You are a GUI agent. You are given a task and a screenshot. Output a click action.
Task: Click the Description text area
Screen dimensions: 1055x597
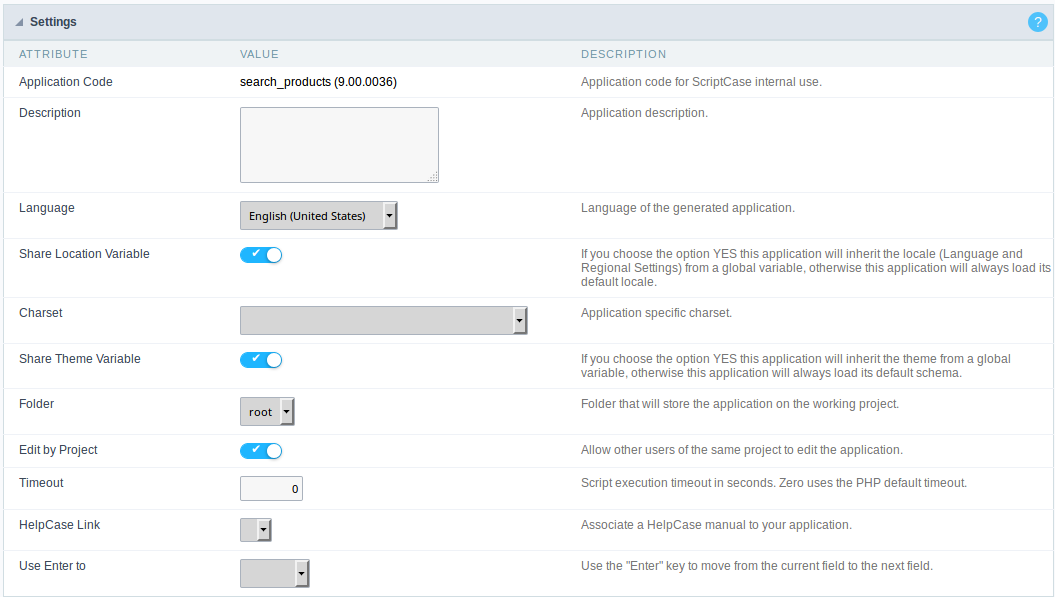(338, 144)
